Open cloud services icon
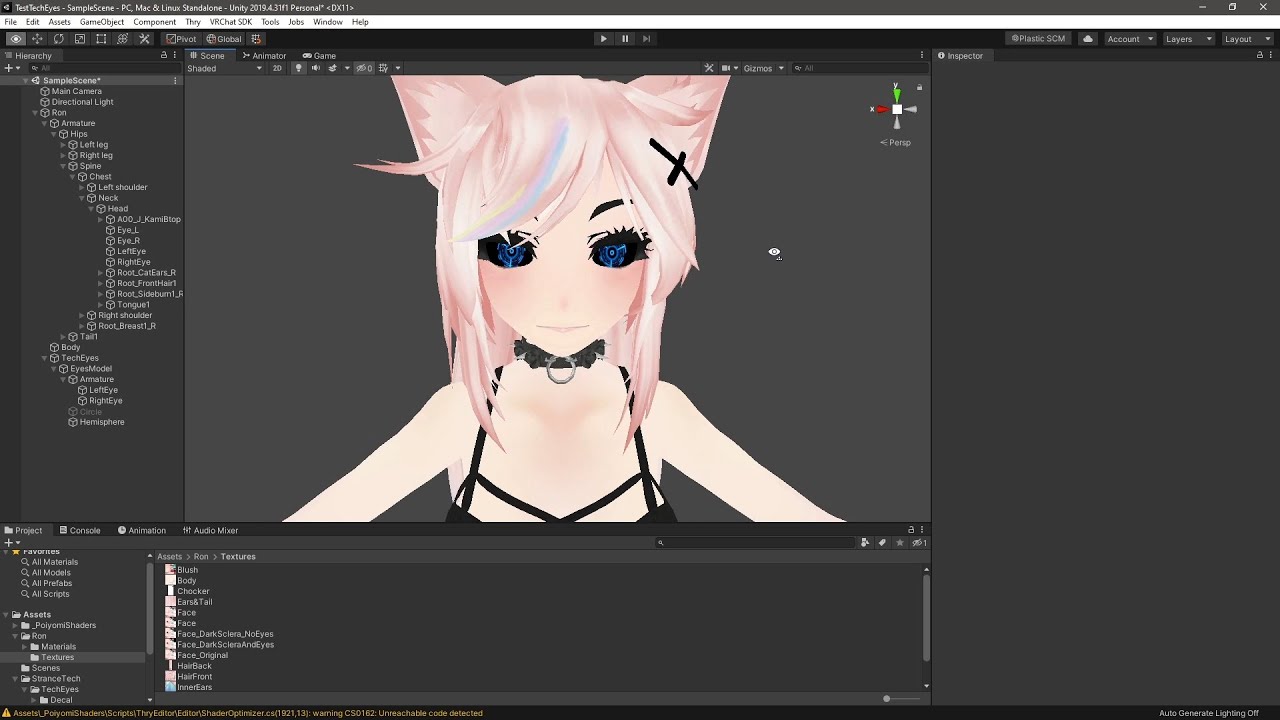Viewport: 1280px width, 720px height. tap(1088, 39)
